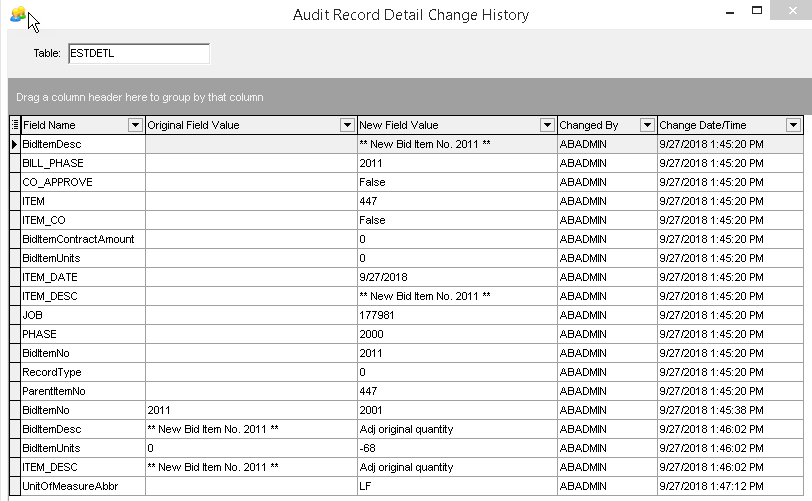This screenshot has width=812, height=501.
Task: Click ABADMIN in the UnitOfMeasureAbbr row
Action: coord(607,486)
